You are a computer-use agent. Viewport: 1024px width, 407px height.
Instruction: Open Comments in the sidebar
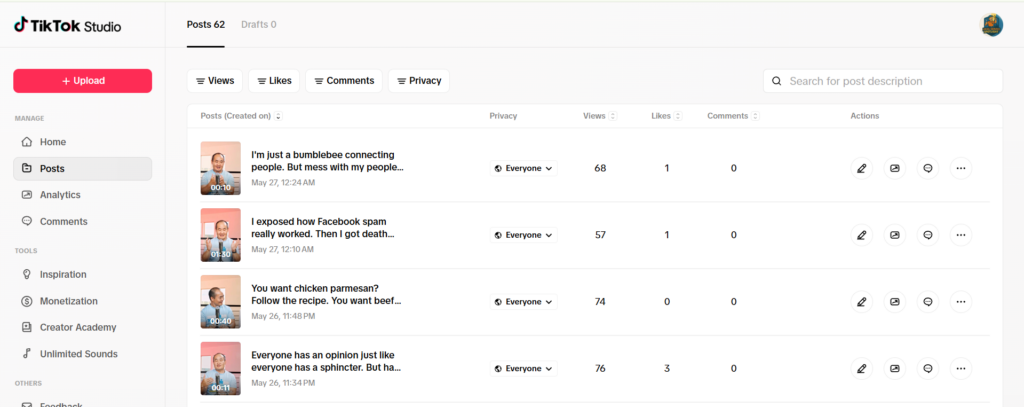82,221
